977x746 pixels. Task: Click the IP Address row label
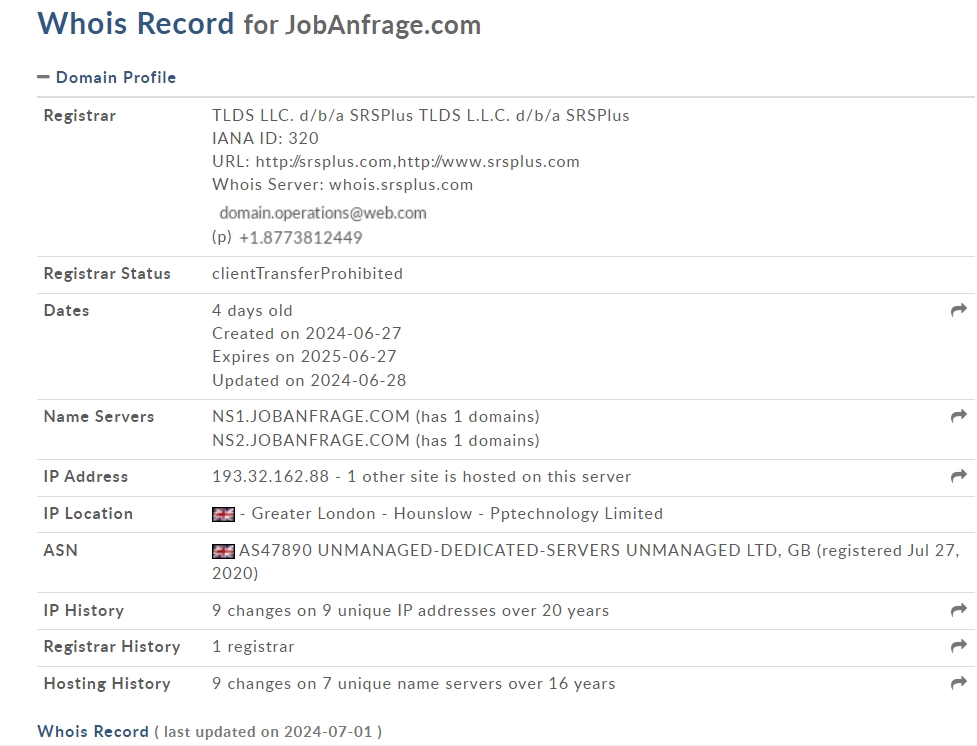click(x=86, y=477)
